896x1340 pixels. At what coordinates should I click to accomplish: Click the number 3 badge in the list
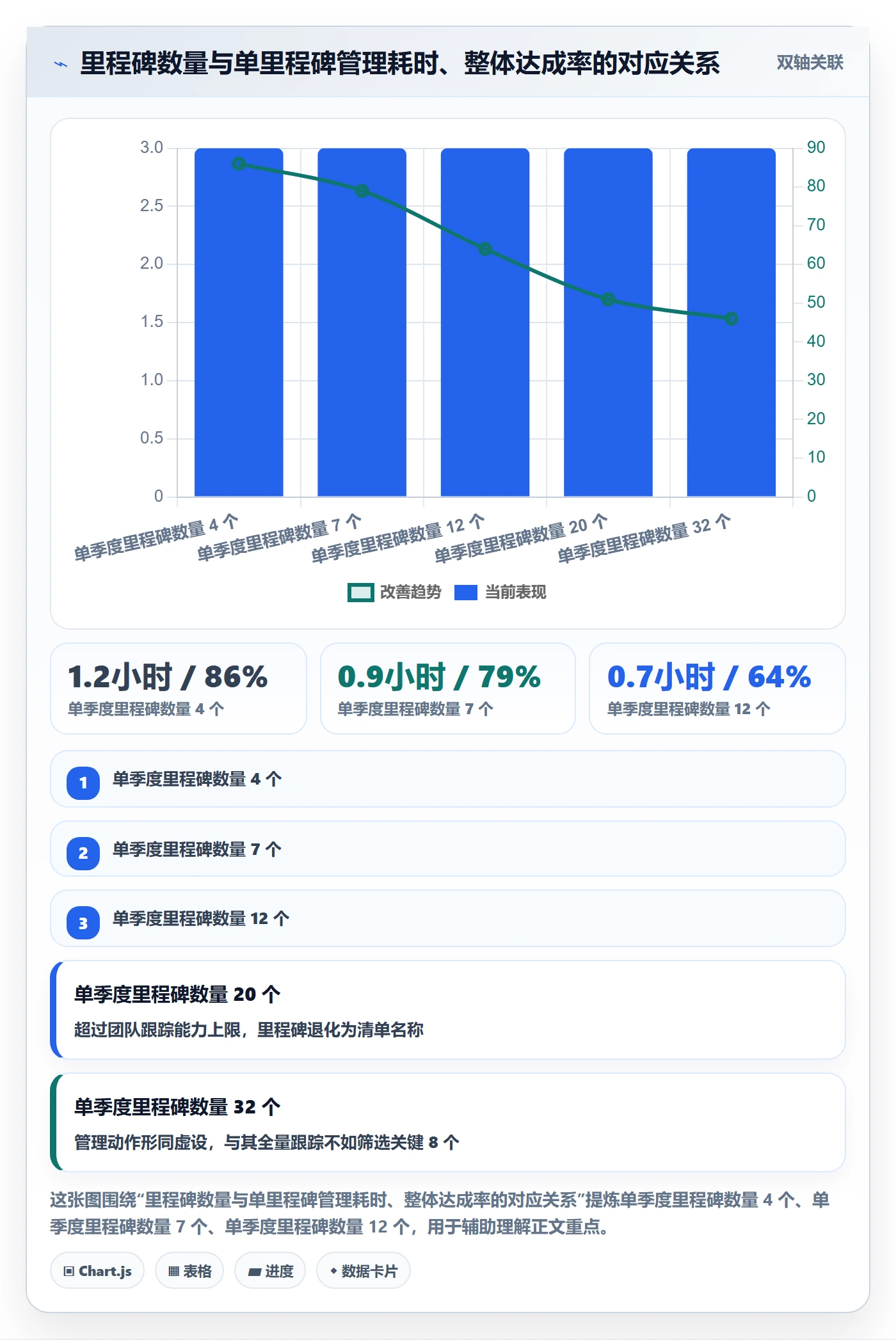(83, 923)
